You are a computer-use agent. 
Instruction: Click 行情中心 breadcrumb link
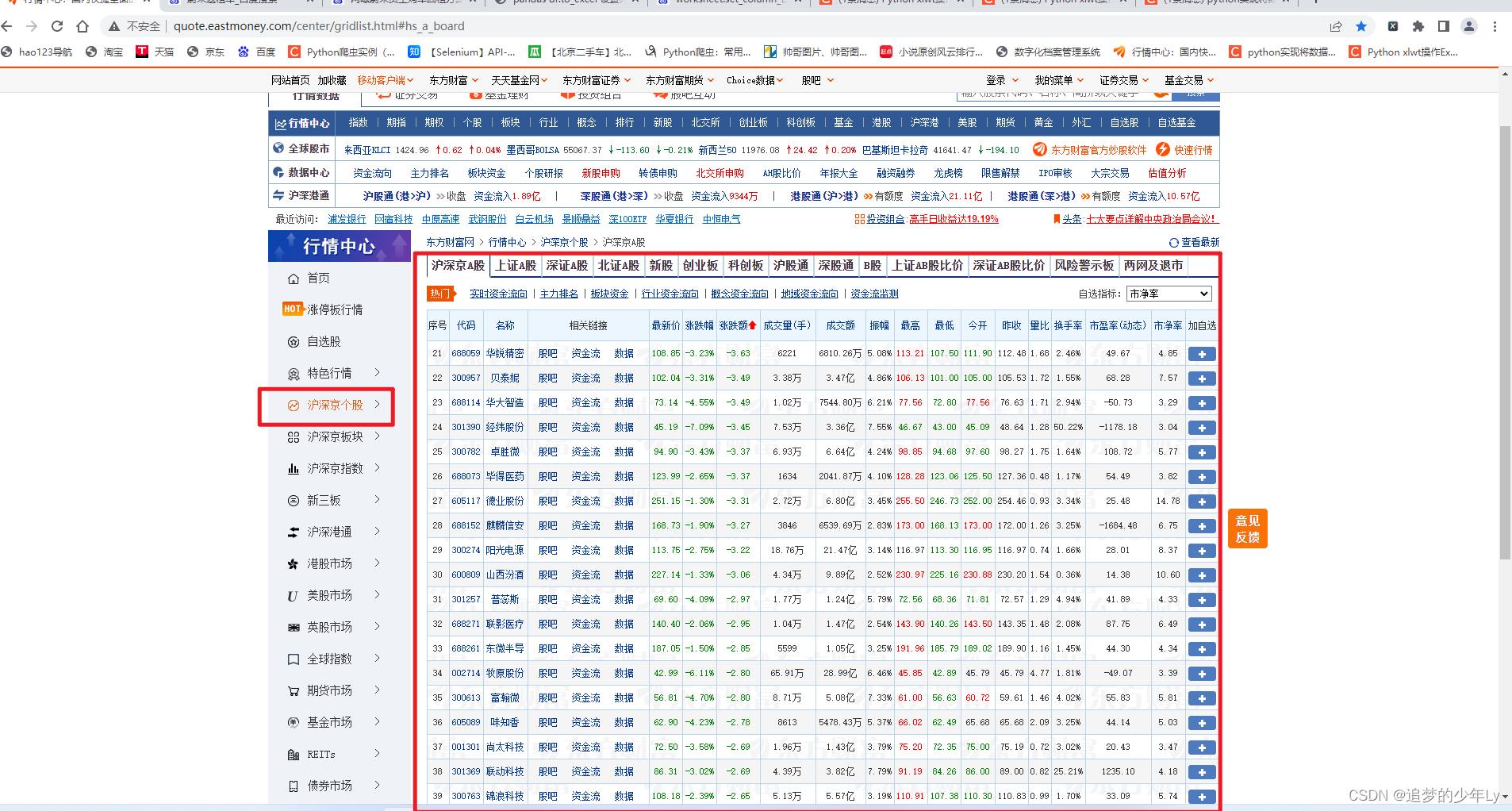click(507, 242)
